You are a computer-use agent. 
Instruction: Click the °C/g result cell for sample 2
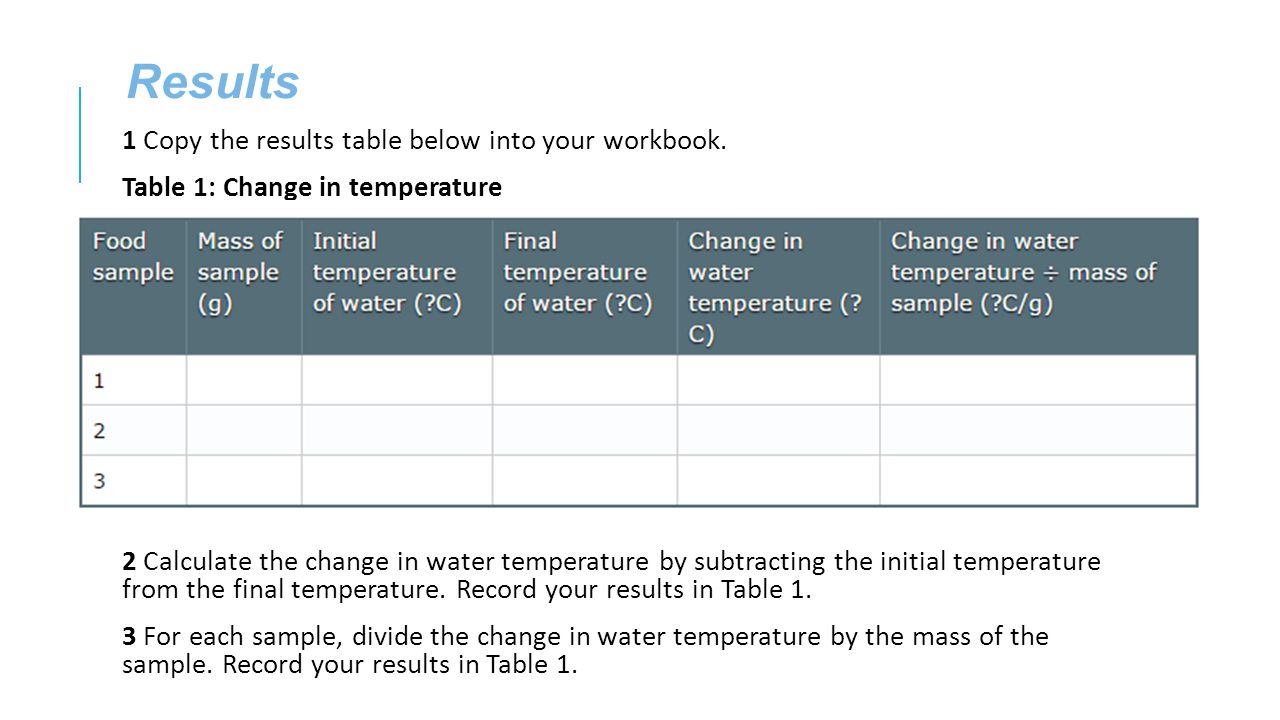[1038, 430]
